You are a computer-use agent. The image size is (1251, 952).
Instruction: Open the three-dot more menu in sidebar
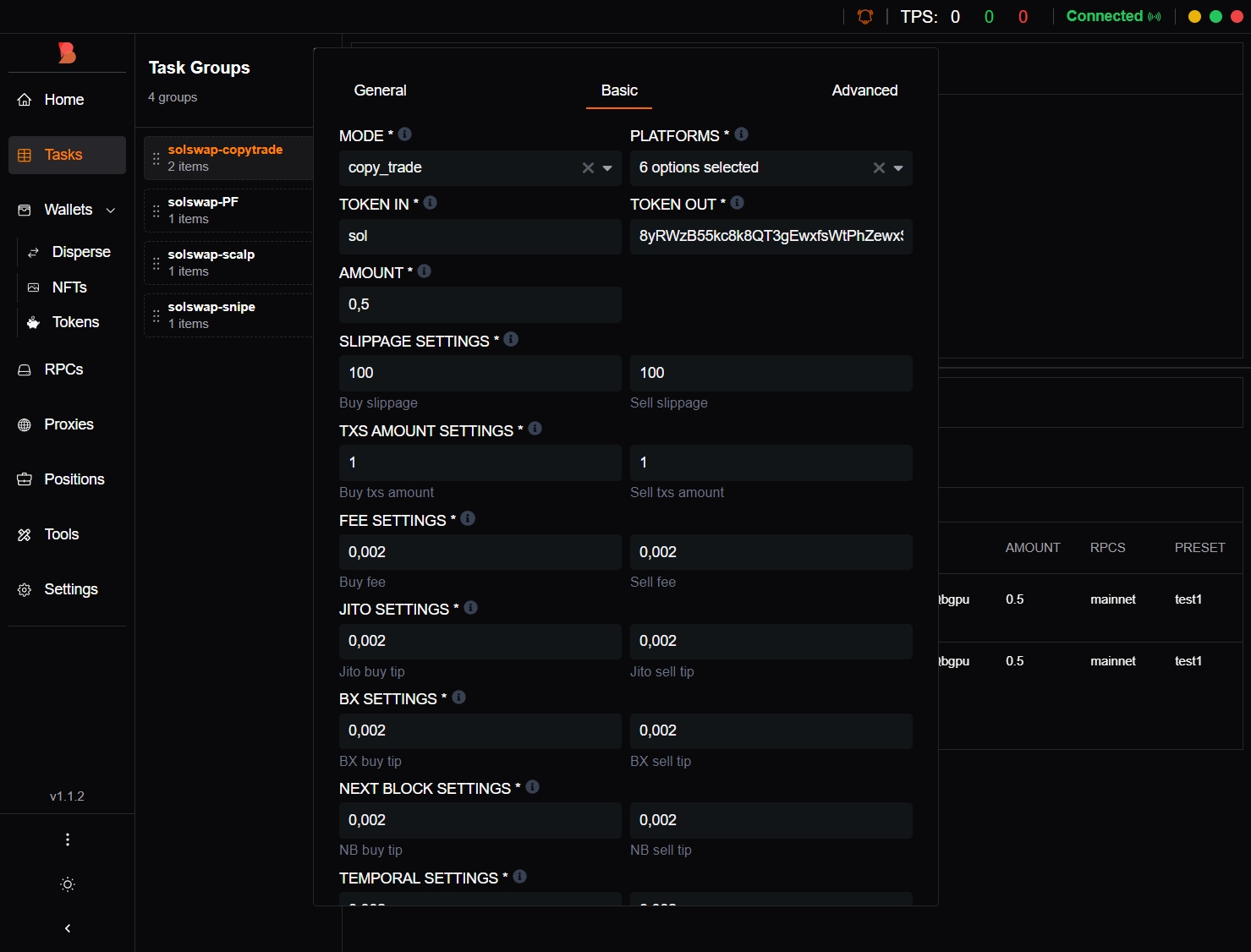coord(68,840)
